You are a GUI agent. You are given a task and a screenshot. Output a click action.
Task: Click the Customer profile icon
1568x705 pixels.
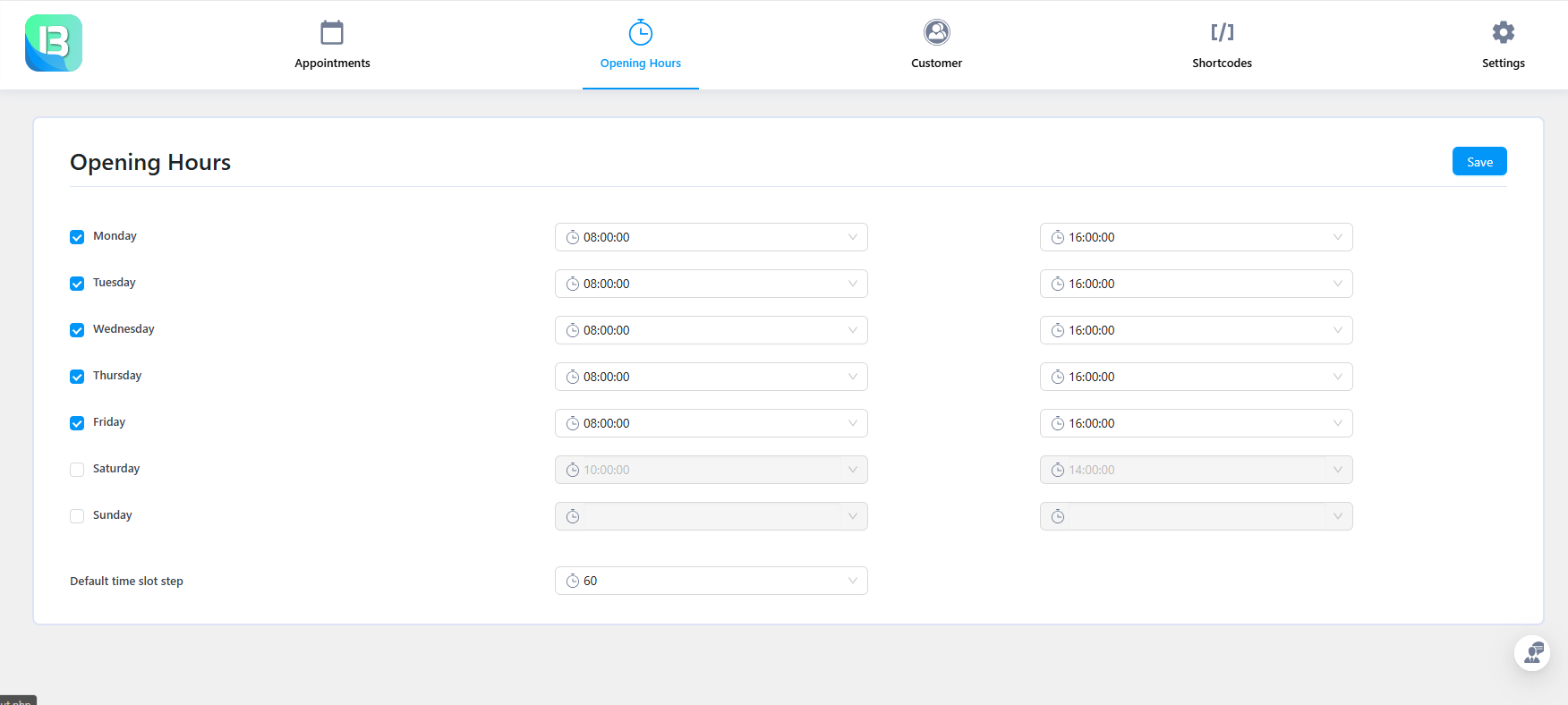937,32
